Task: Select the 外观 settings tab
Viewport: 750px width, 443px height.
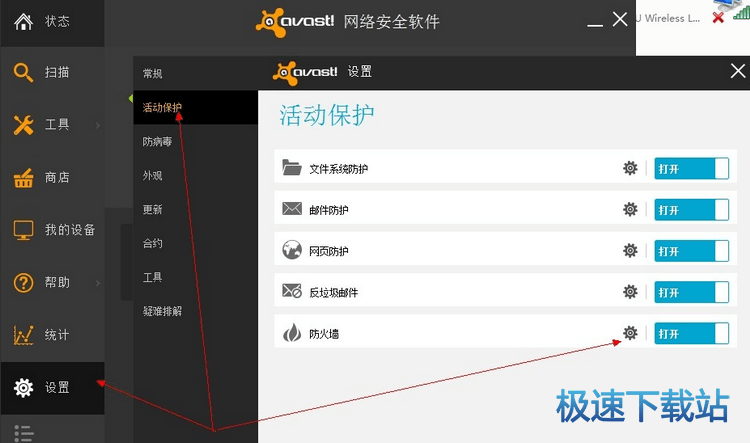Action: [153, 176]
